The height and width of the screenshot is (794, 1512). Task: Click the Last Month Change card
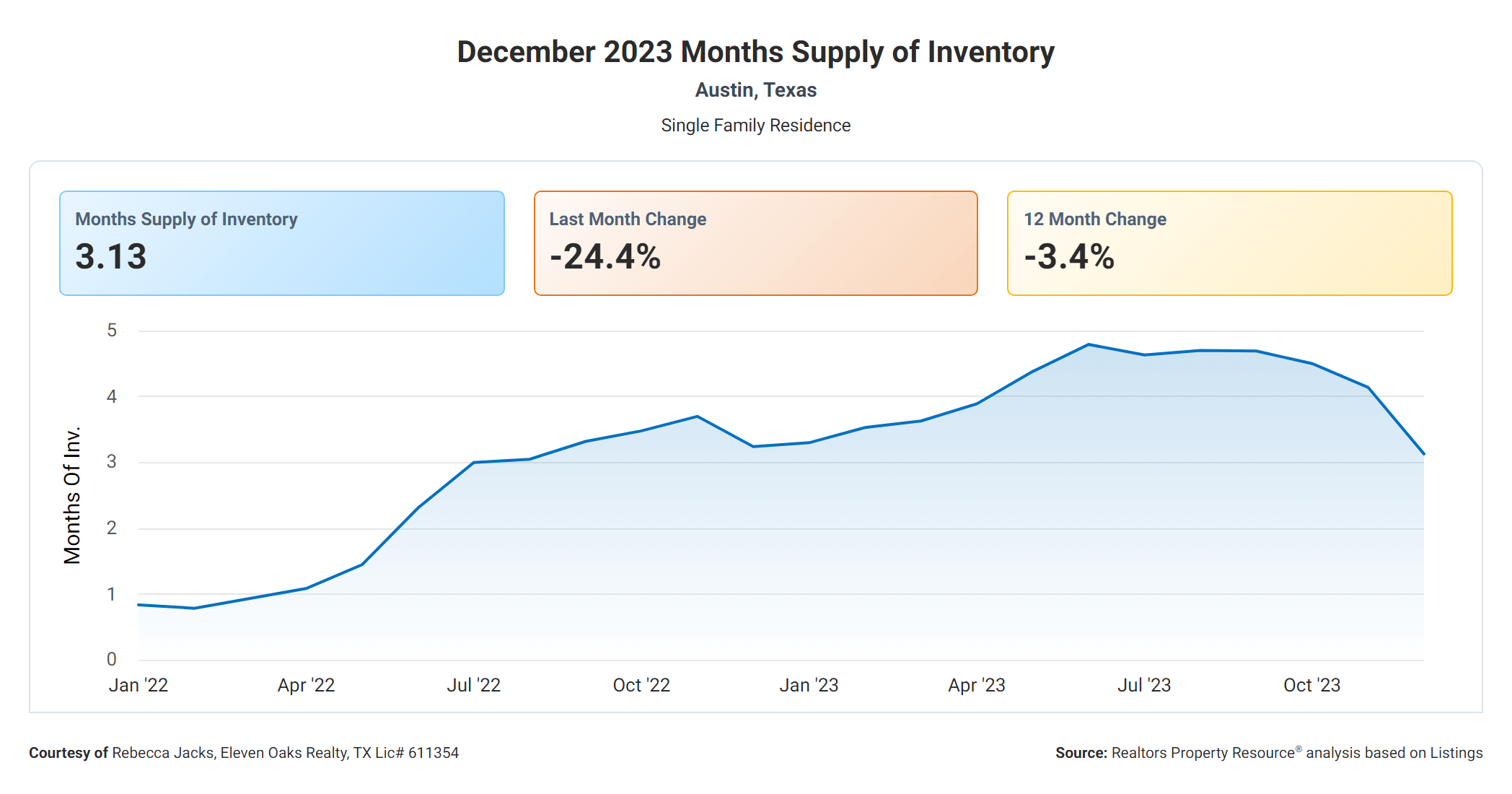pos(755,243)
